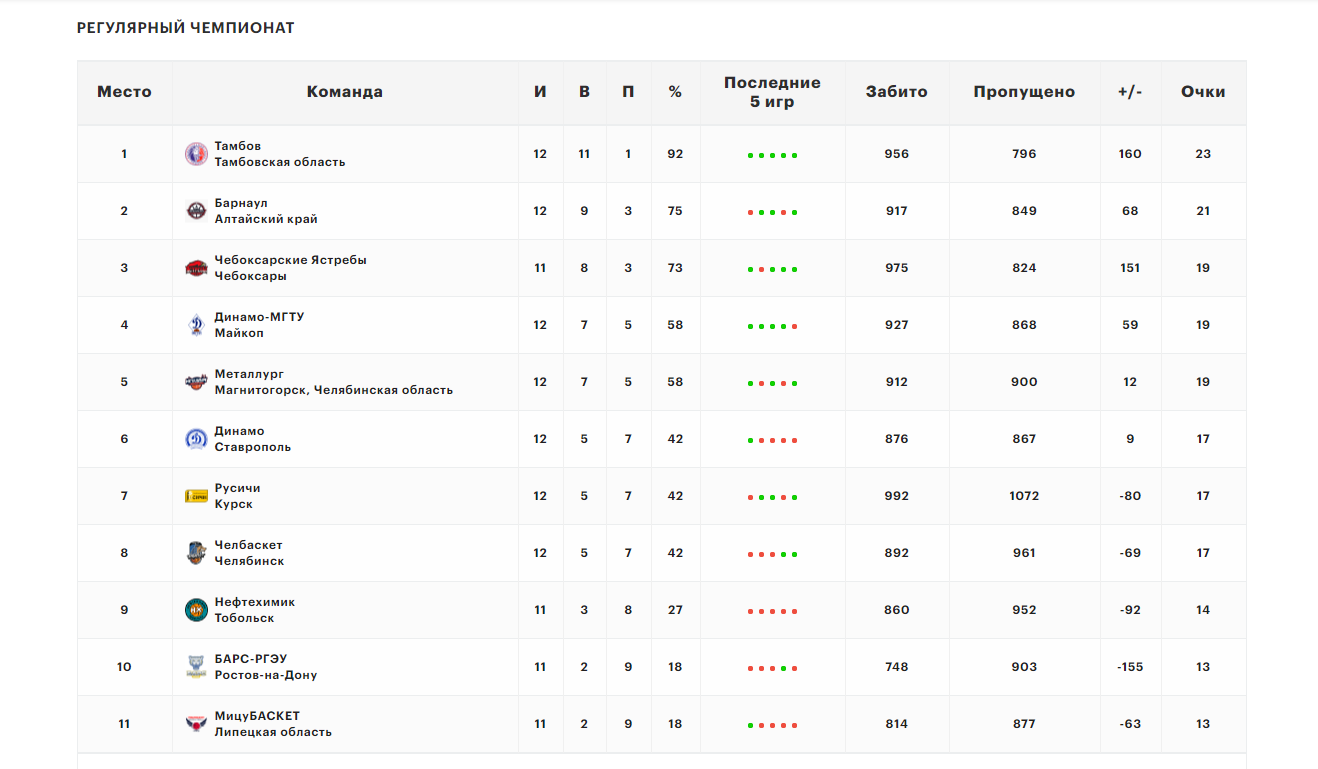Click the РЕГУЛЯРНЫЙ ЧЕМПИОНАТ heading
This screenshot has height=769, width=1318.
(186, 28)
